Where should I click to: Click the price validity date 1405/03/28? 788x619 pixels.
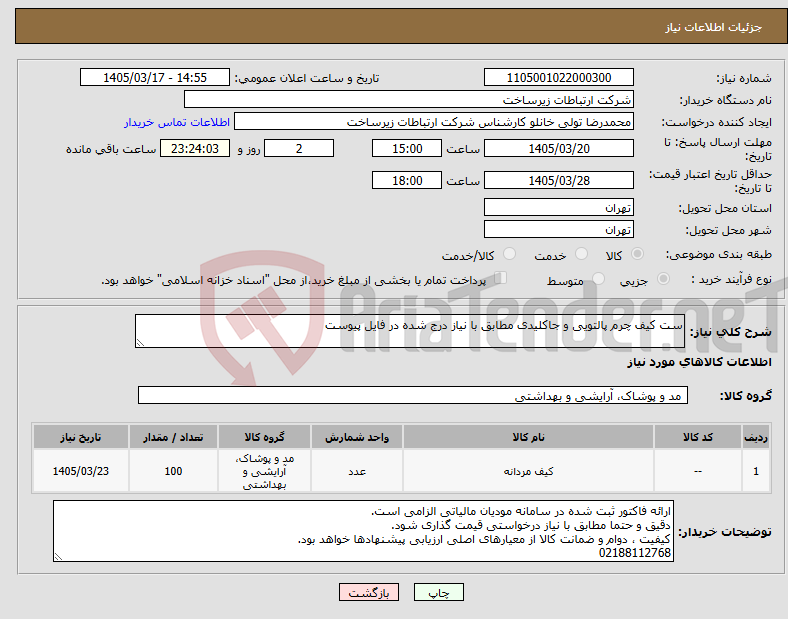click(x=559, y=180)
